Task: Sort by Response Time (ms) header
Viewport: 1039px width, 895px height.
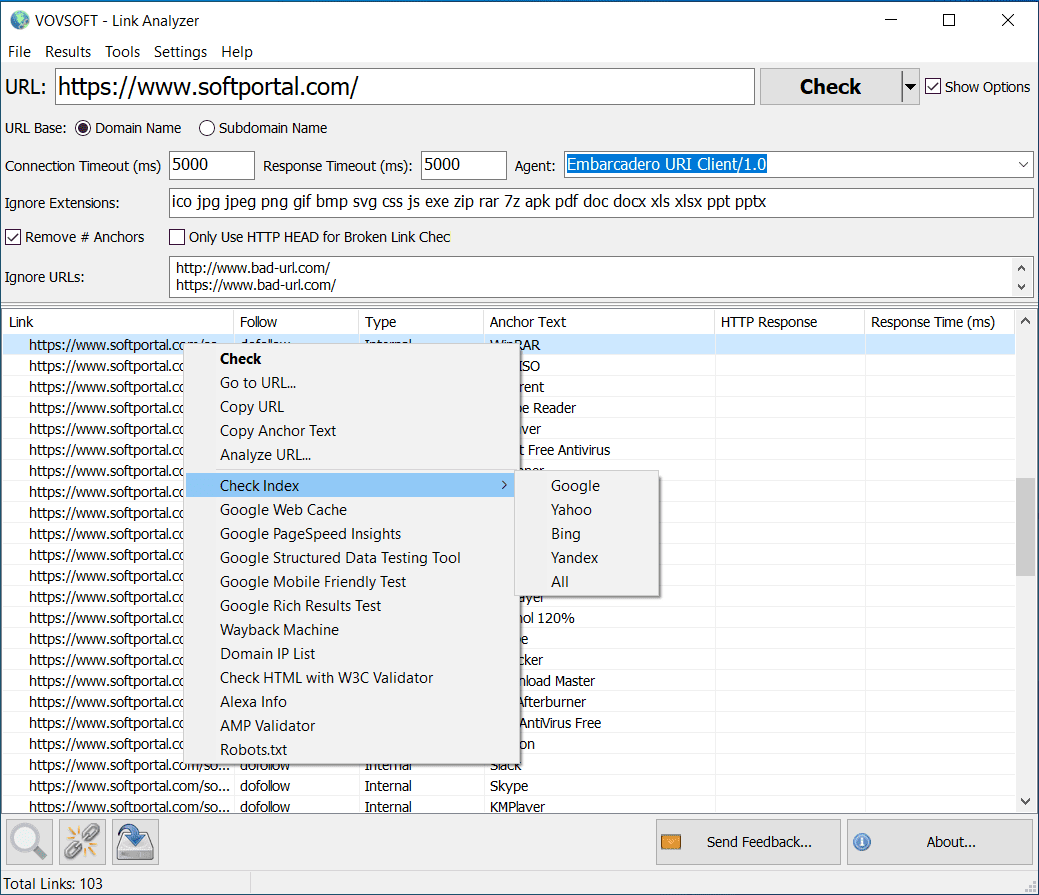Action: 940,322
